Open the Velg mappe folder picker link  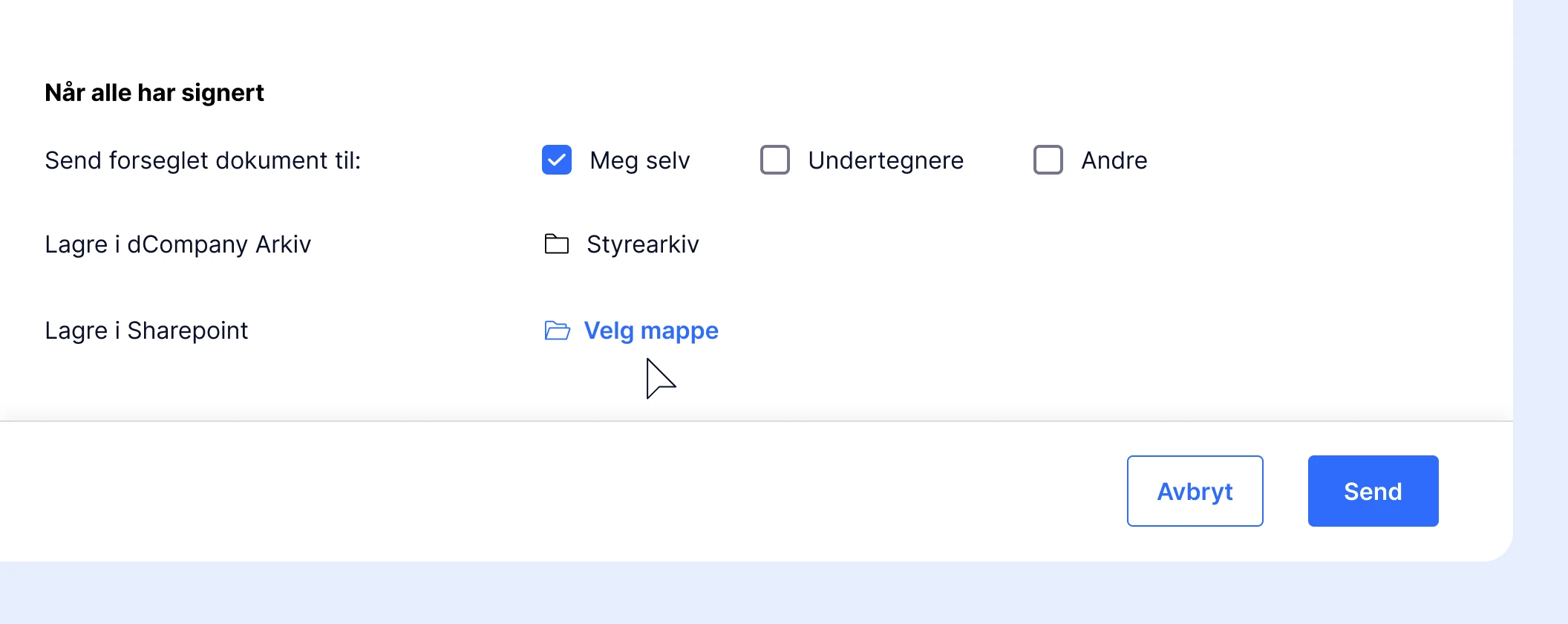point(651,331)
